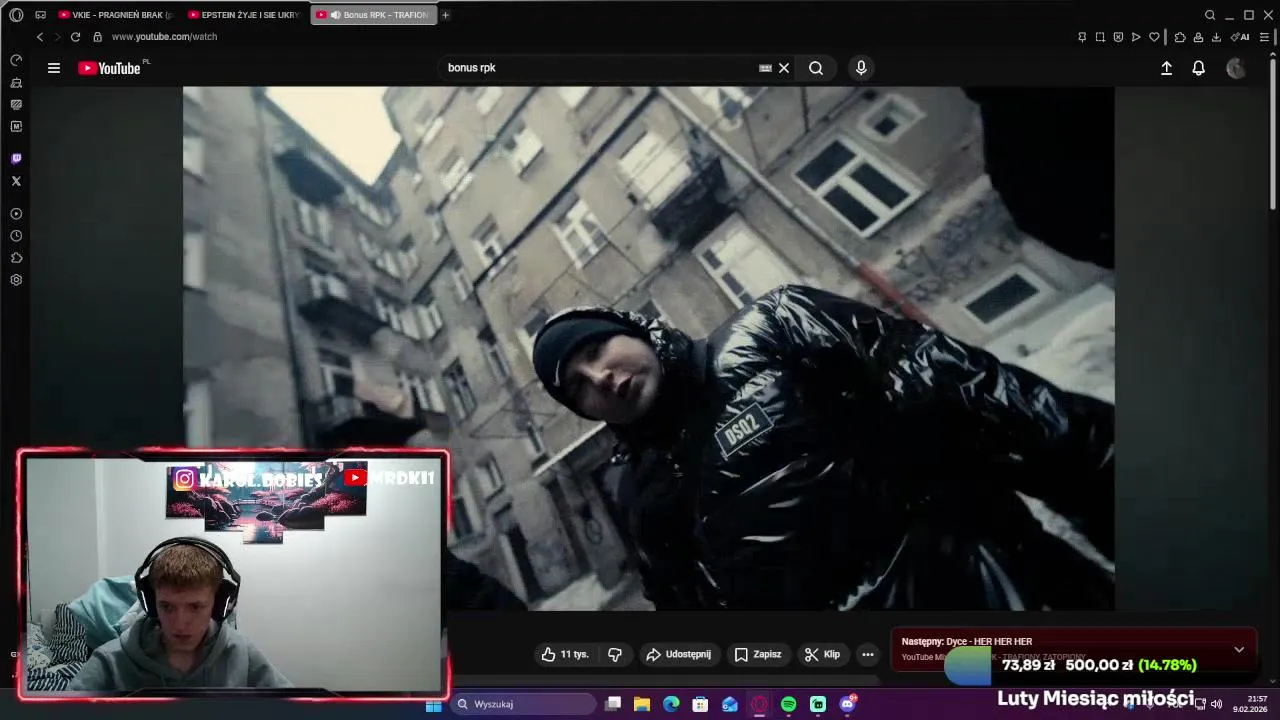This screenshot has width=1280, height=720.
Task: Open the YouTube account avatar menu
Action: click(1236, 68)
